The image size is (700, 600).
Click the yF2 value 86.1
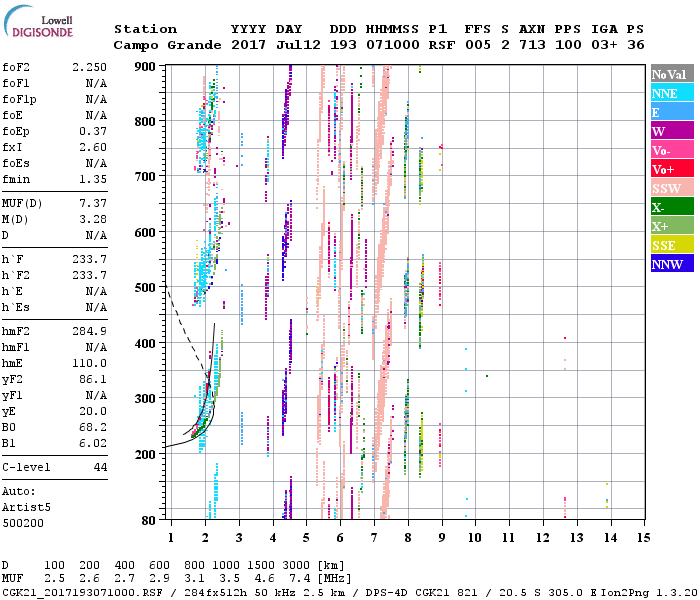[x=93, y=379]
